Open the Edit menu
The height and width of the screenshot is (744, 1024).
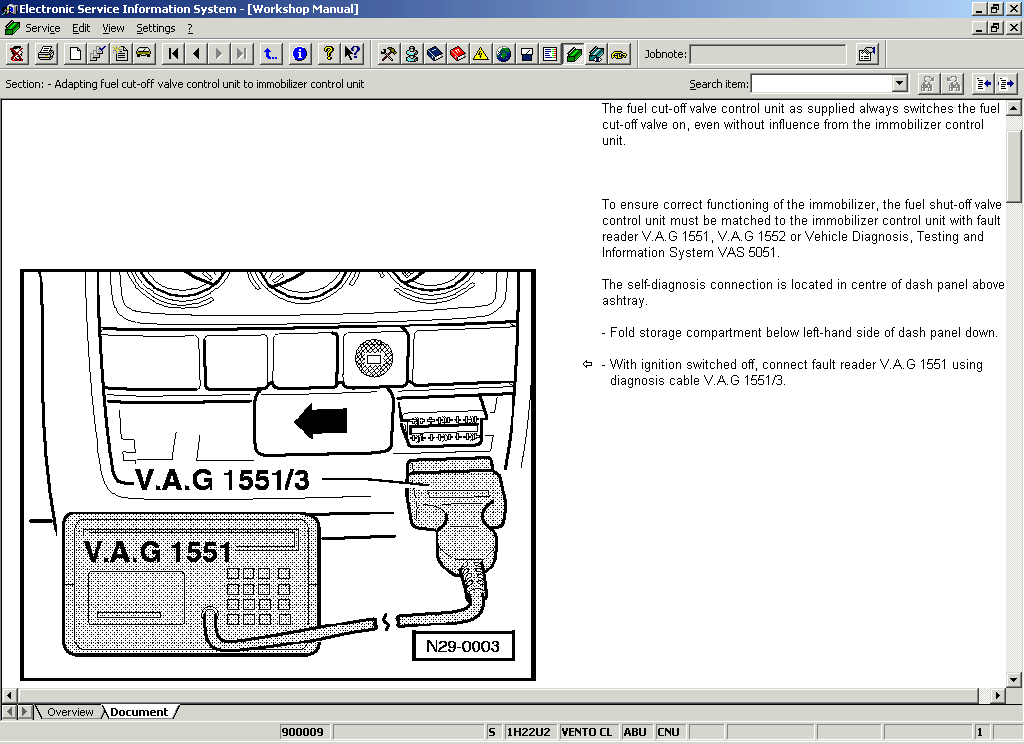tap(81, 28)
